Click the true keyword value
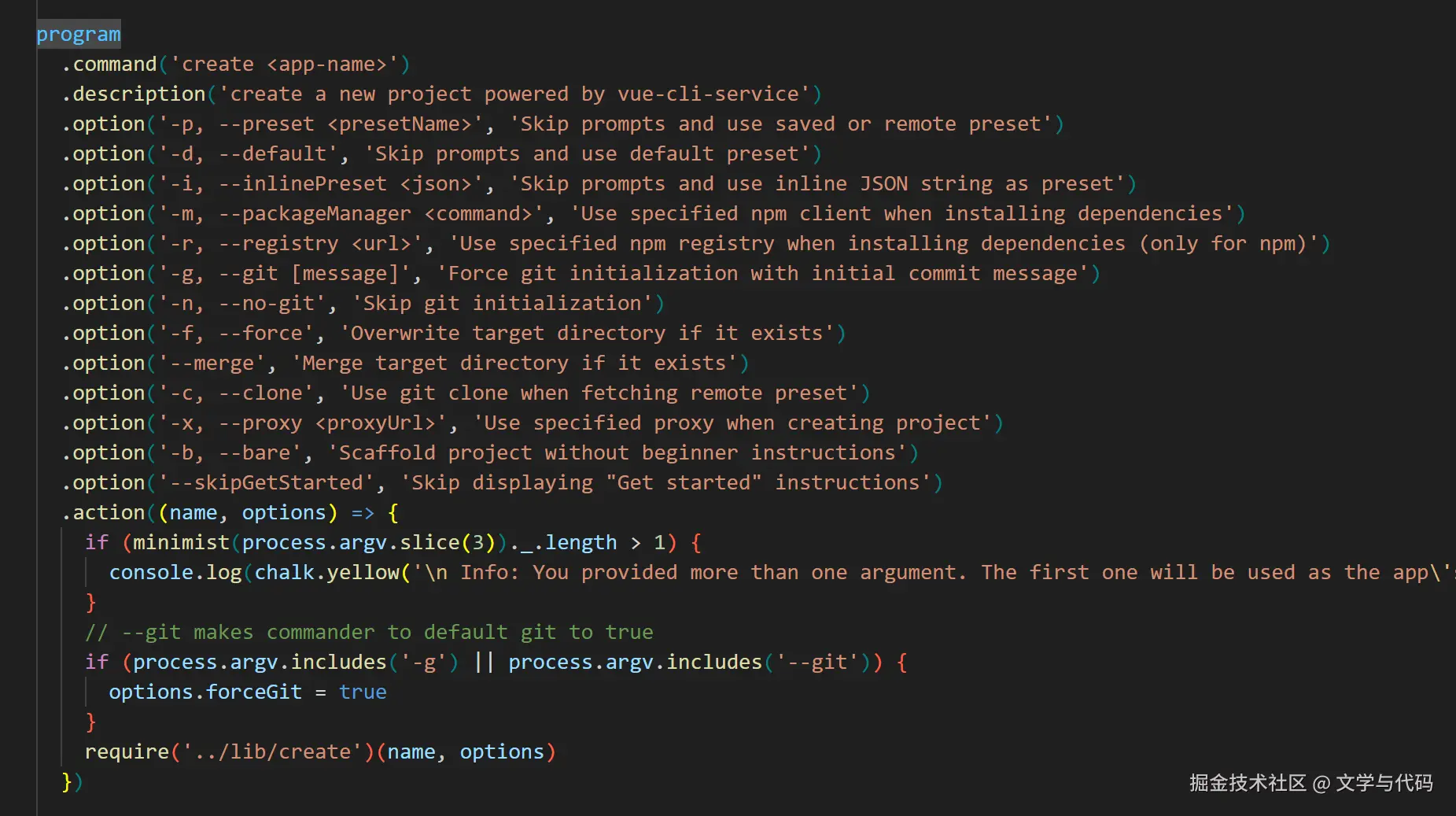This screenshot has width=1456, height=816. (x=363, y=692)
